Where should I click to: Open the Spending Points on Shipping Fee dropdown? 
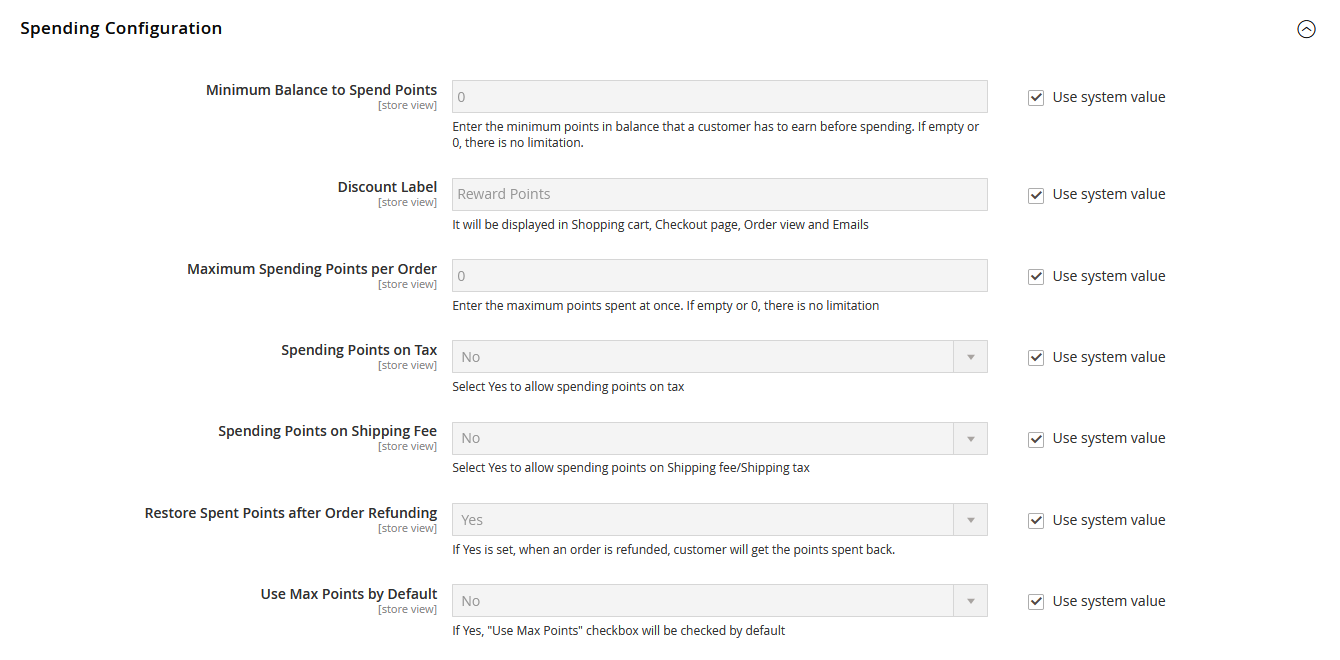tap(719, 438)
